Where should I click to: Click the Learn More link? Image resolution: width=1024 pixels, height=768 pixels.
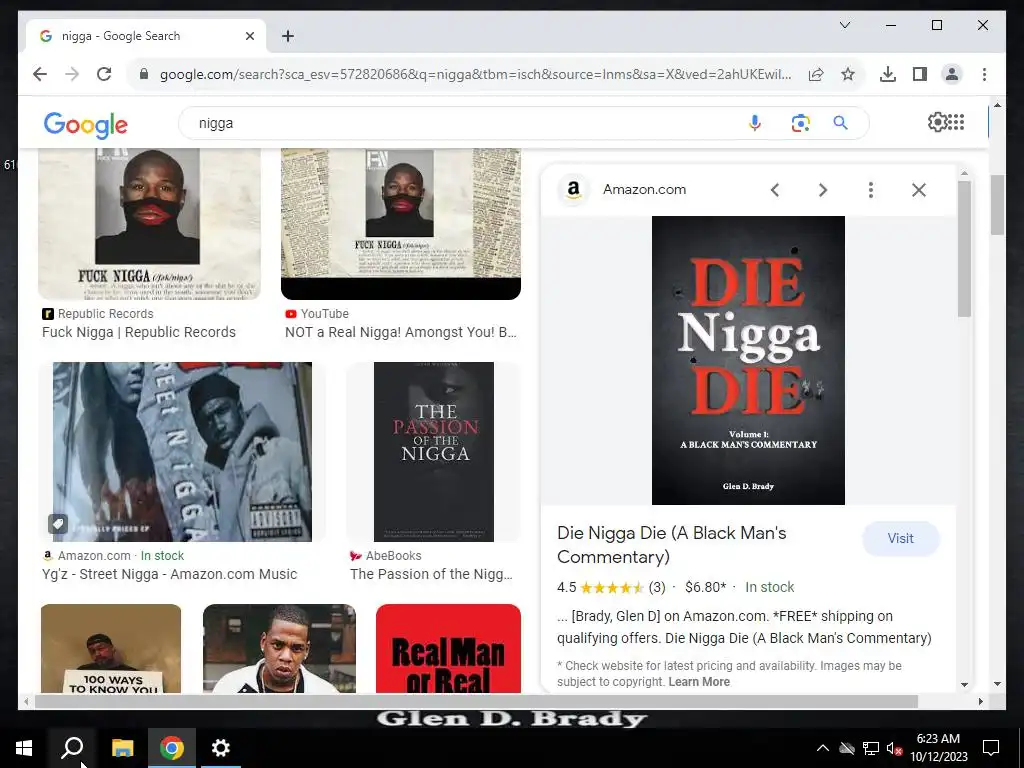pos(699,682)
